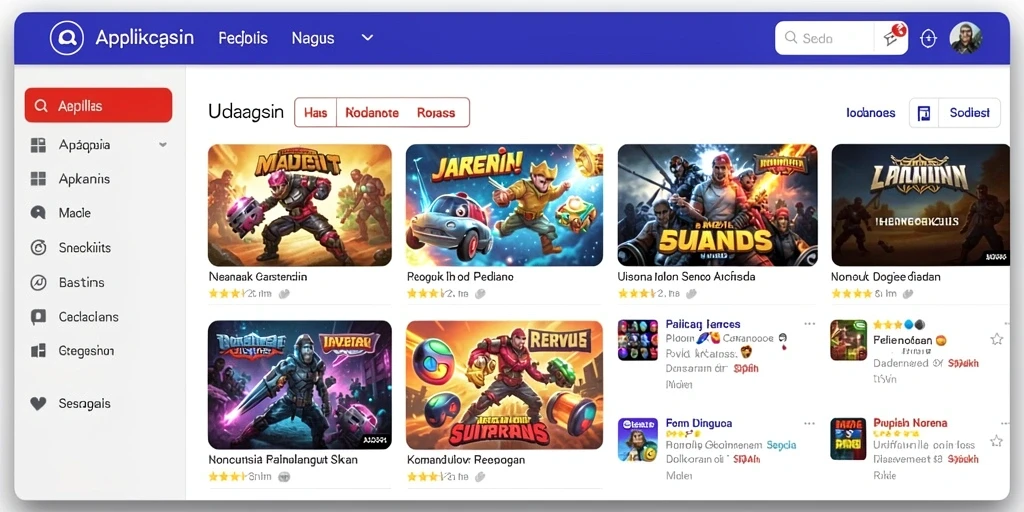
Task: Click the Sedn search field
Action: pyautogui.click(x=825, y=38)
